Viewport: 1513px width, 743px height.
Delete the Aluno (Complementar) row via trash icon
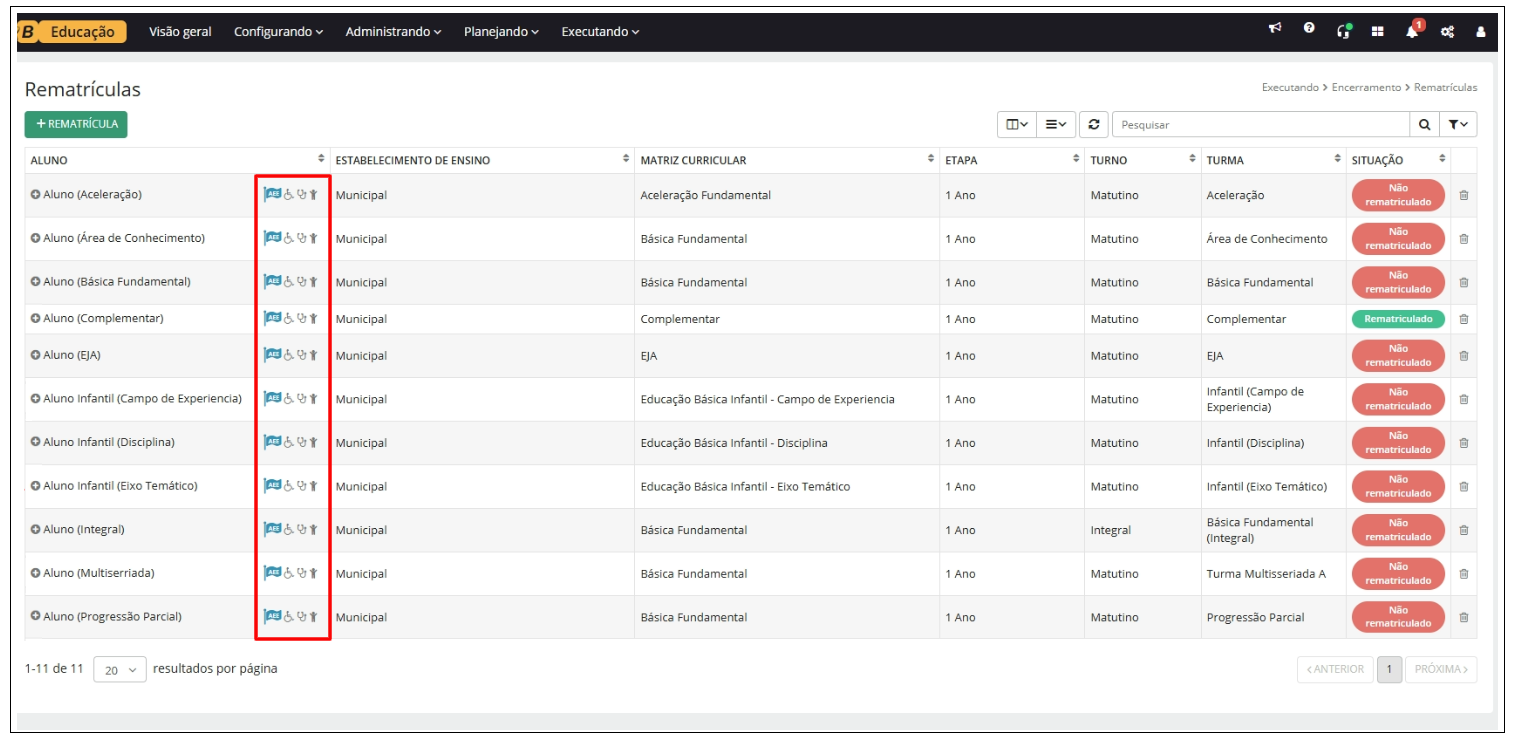pyautogui.click(x=1464, y=319)
